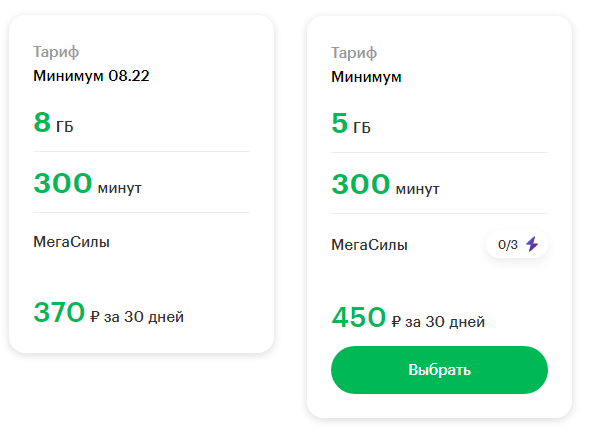Viewport: 589px width, 437px height.
Task: Click 300 минут in the Минимум card
Action: pos(385,184)
